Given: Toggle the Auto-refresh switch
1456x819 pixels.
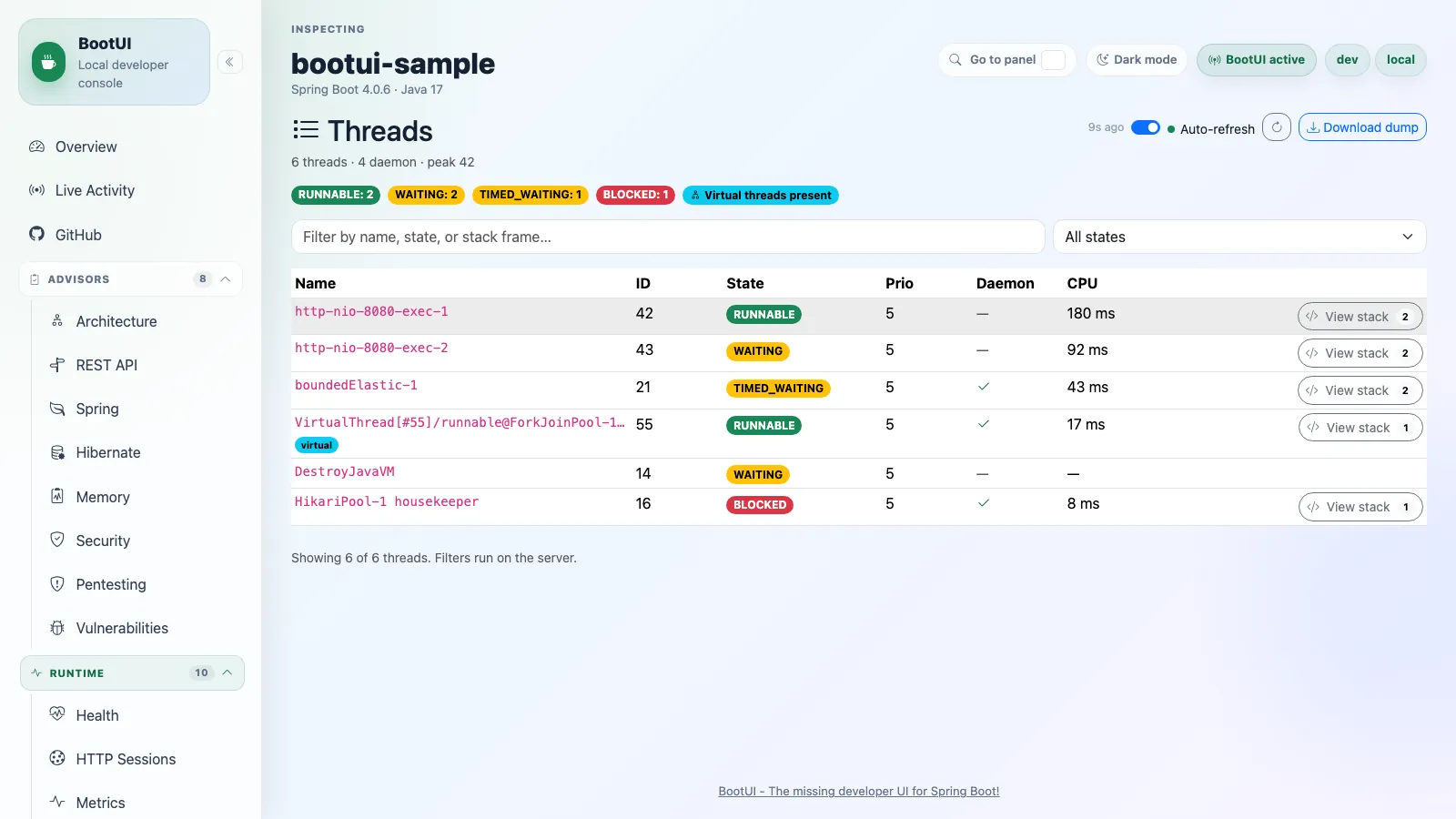Looking at the screenshot, I should point(1146,127).
